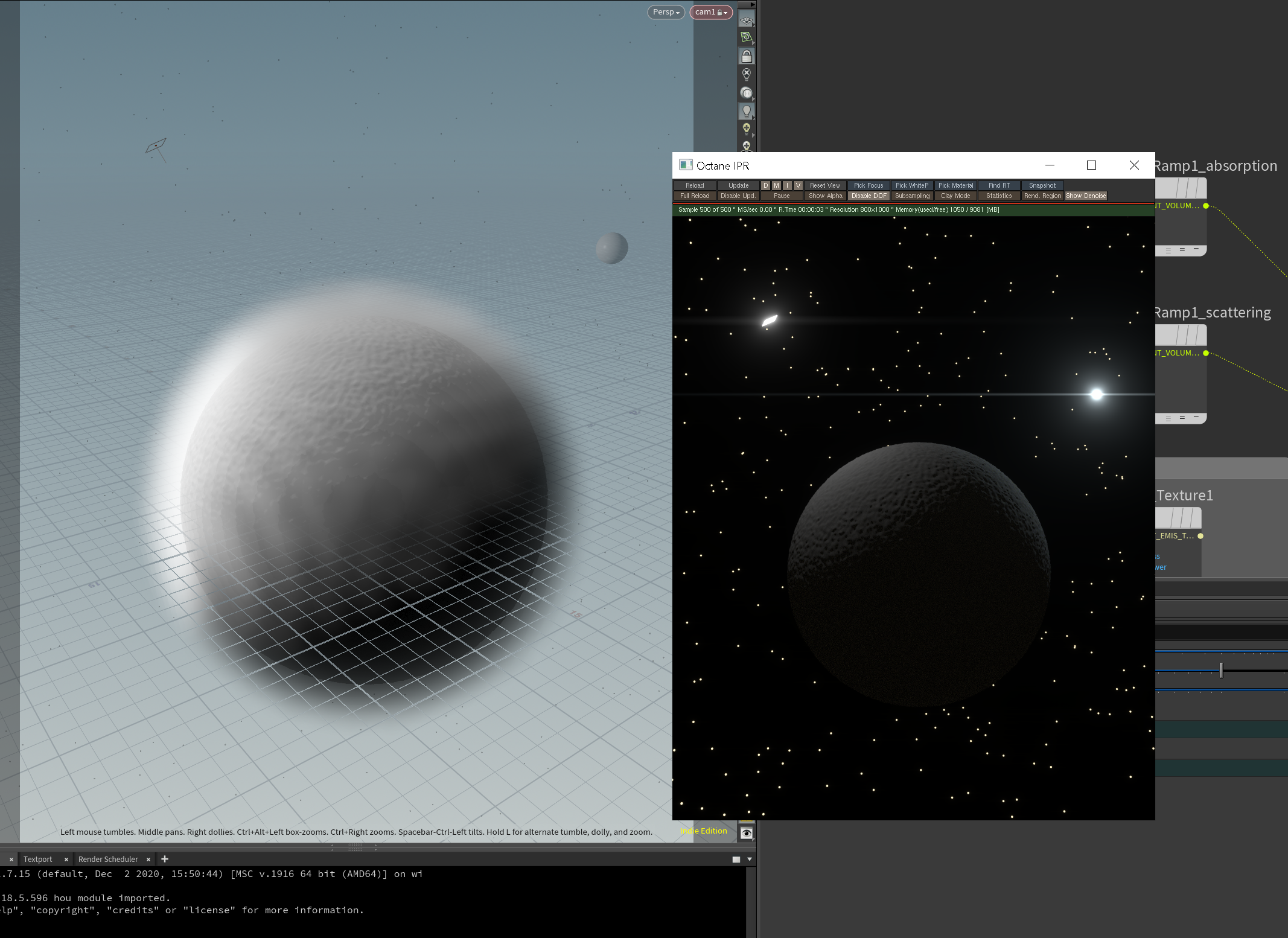This screenshot has width=1288, height=938.
Task: Click the high quality lighting bulb icon
Action: click(747, 129)
